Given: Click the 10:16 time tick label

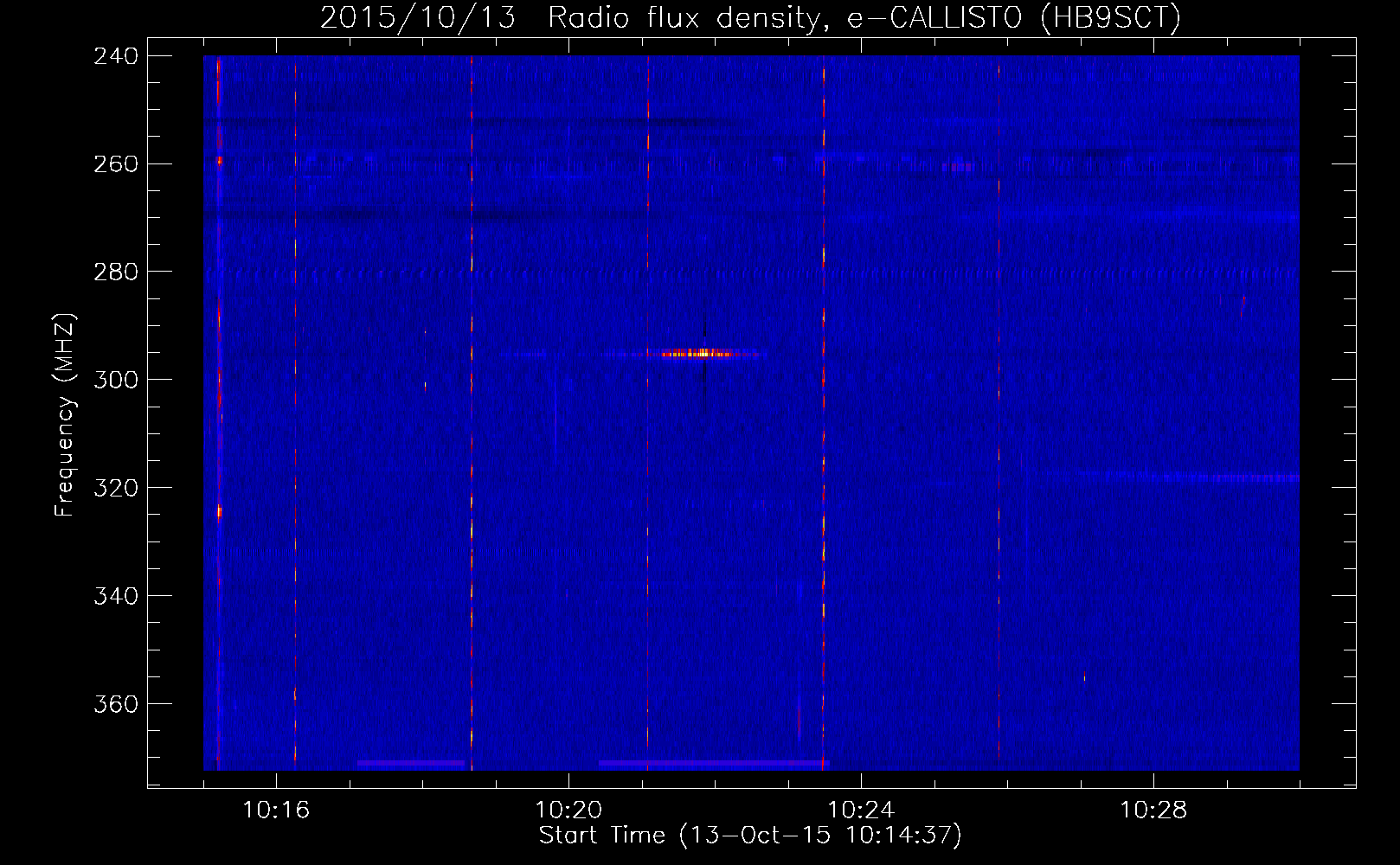Looking at the screenshot, I should pos(276,811).
